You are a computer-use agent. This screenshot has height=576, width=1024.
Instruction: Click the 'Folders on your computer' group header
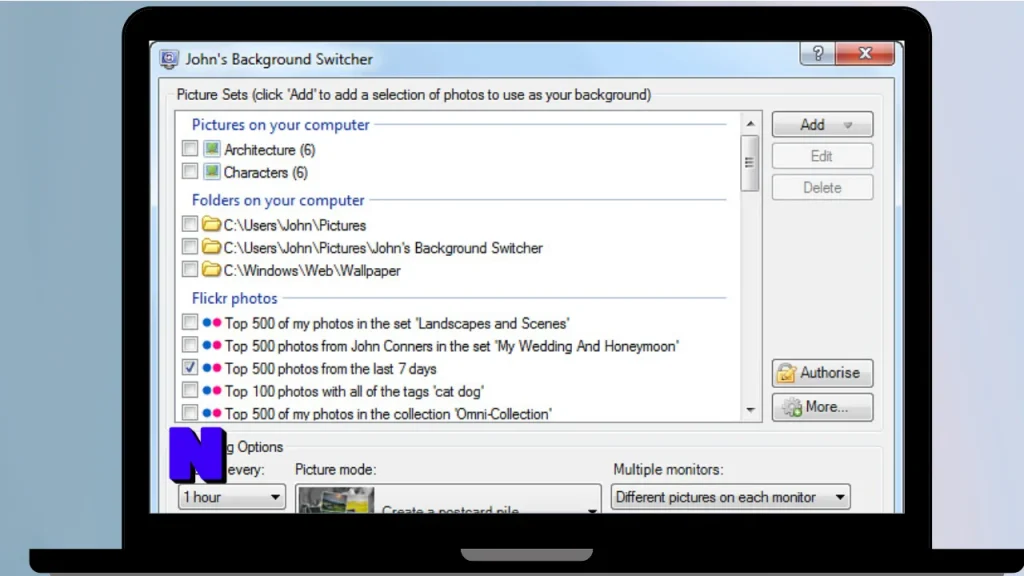click(278, 200)
